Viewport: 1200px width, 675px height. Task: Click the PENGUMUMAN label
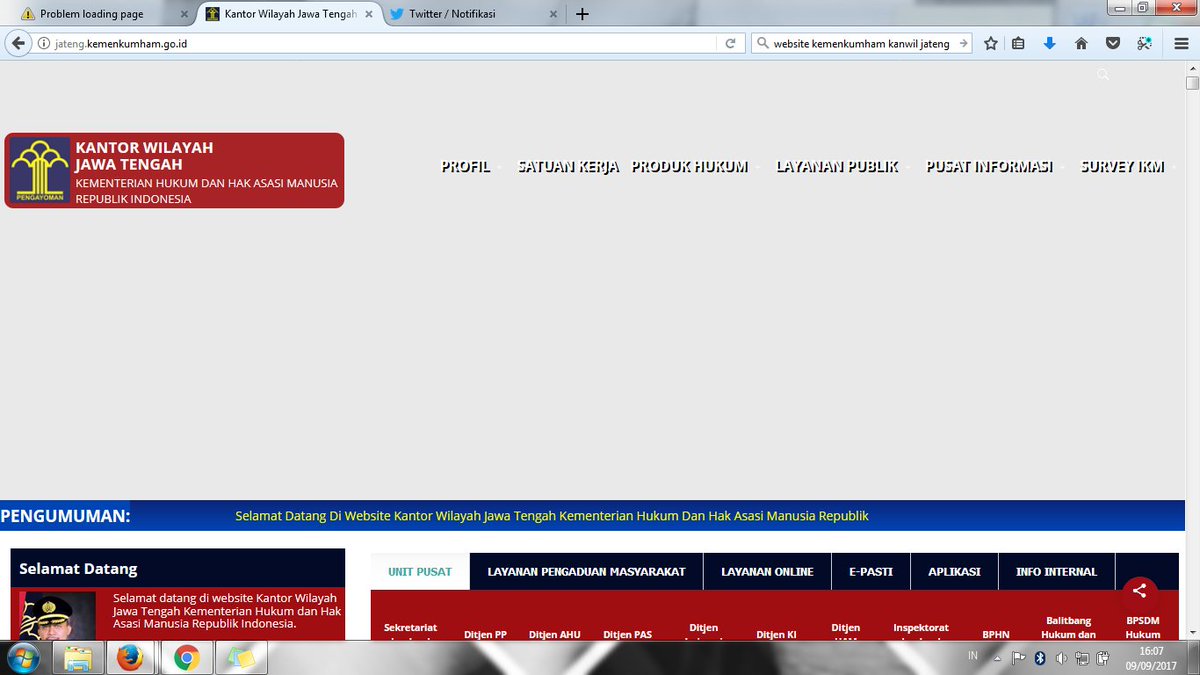click(65, 516)
